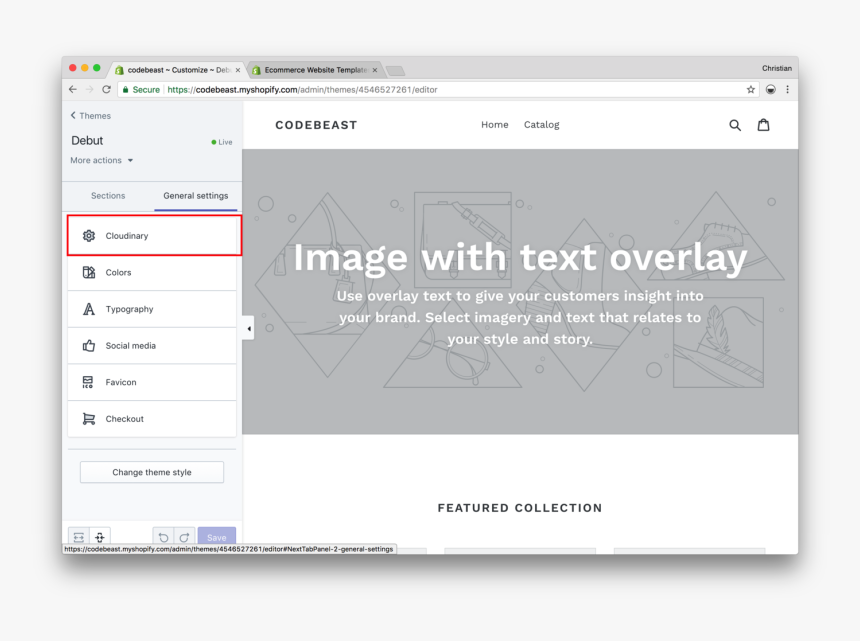The height and width of the screenshot is (641, 860).
Task: Click the Secure padlock indicator
Action: click(x=141, y=89)
